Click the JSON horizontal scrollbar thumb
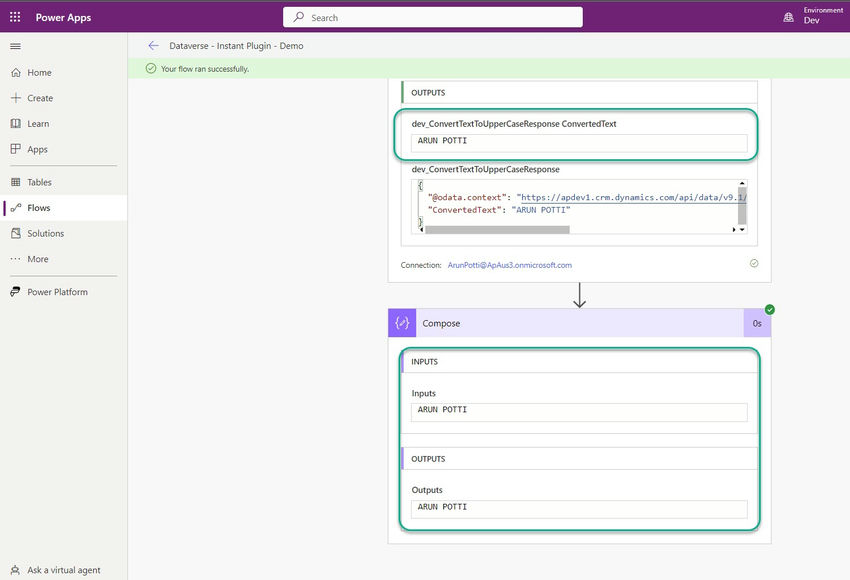The width and height of the screenshot is (850, 580). [x=497, y=230]
